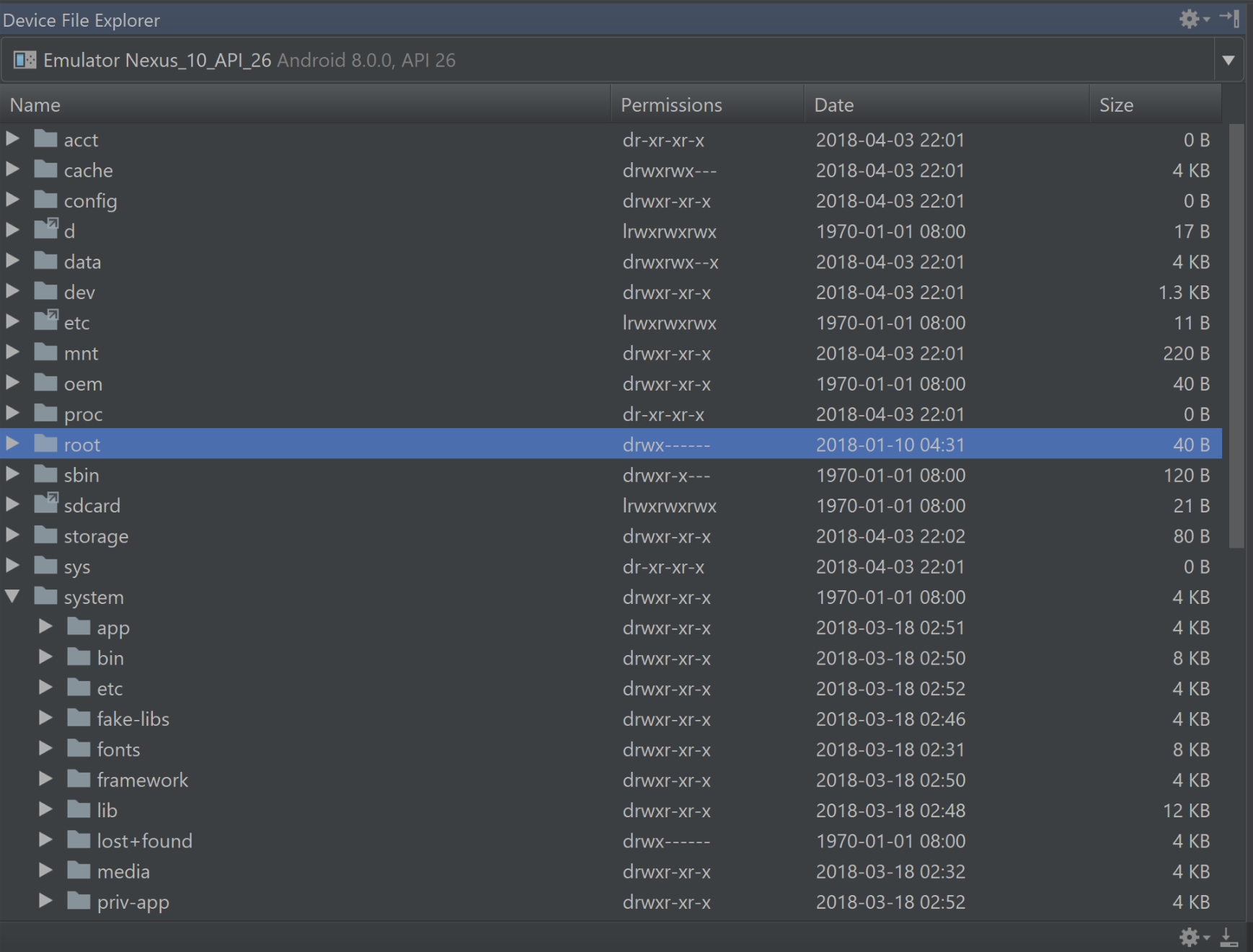1253x952 pixels.
Task: Click the hide panel arrow icon
Action: (x=1230, y=19)
